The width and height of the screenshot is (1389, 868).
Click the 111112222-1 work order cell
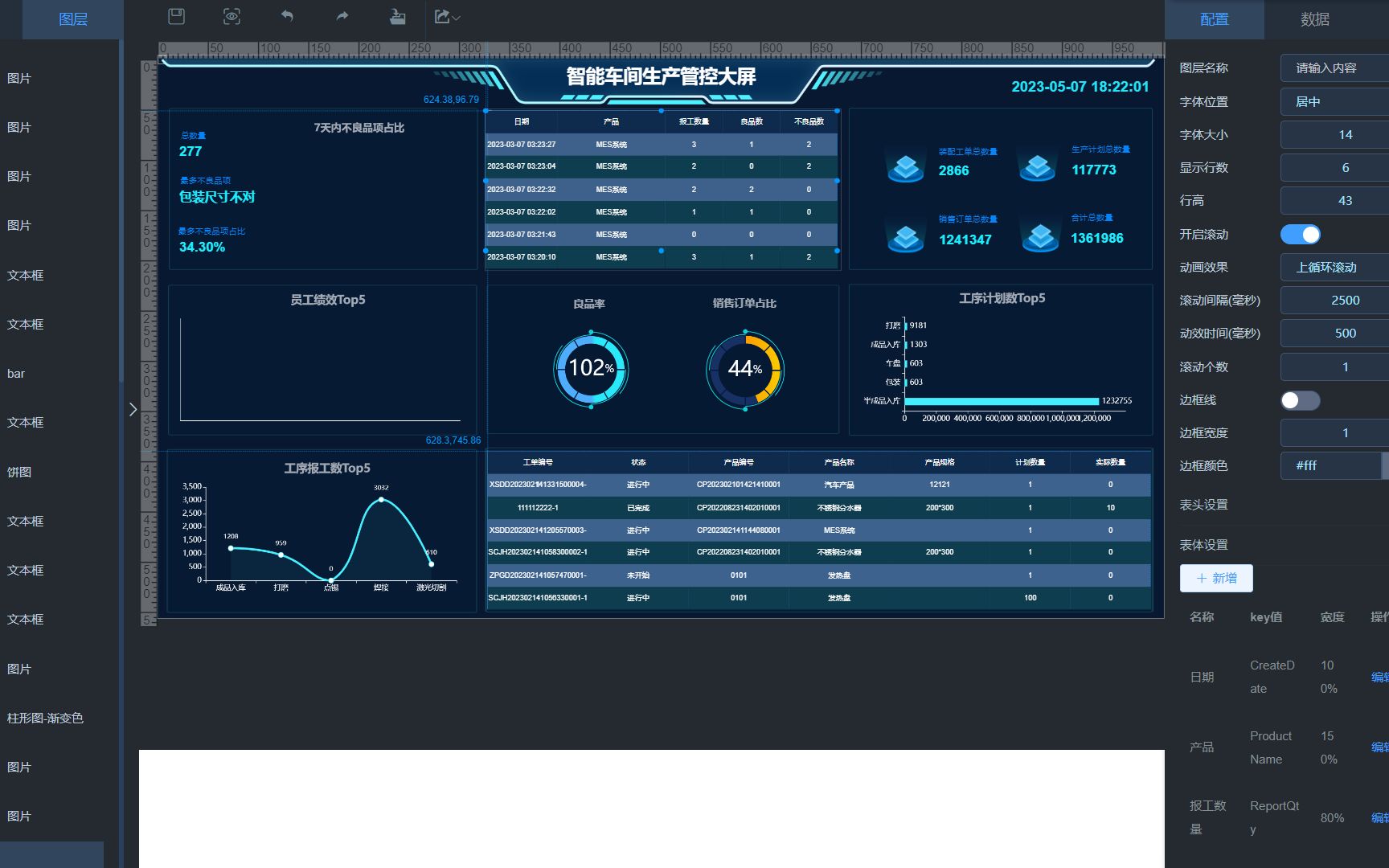click(x=538, y=508)
